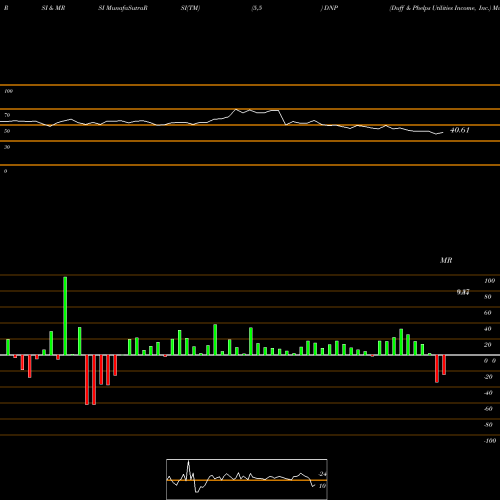Click the end point of the RSI line
500x500 pixels.
pos(443,133)
